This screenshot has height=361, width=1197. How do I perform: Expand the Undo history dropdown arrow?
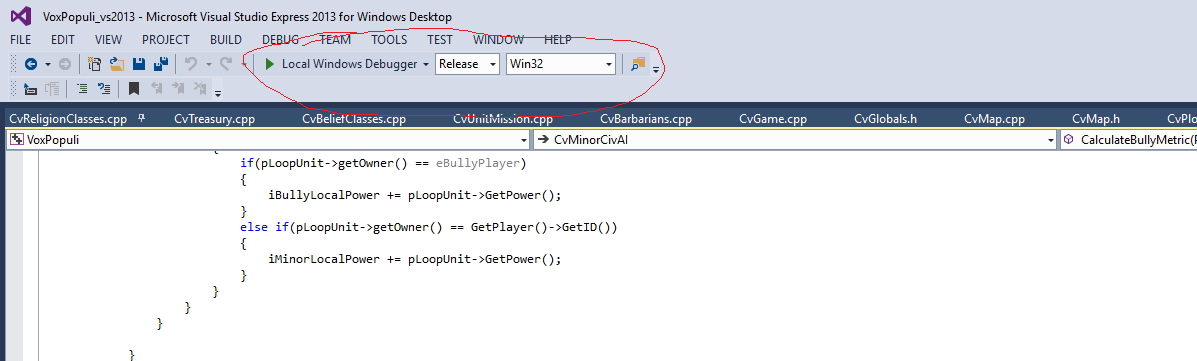click(x=208, y=64)
